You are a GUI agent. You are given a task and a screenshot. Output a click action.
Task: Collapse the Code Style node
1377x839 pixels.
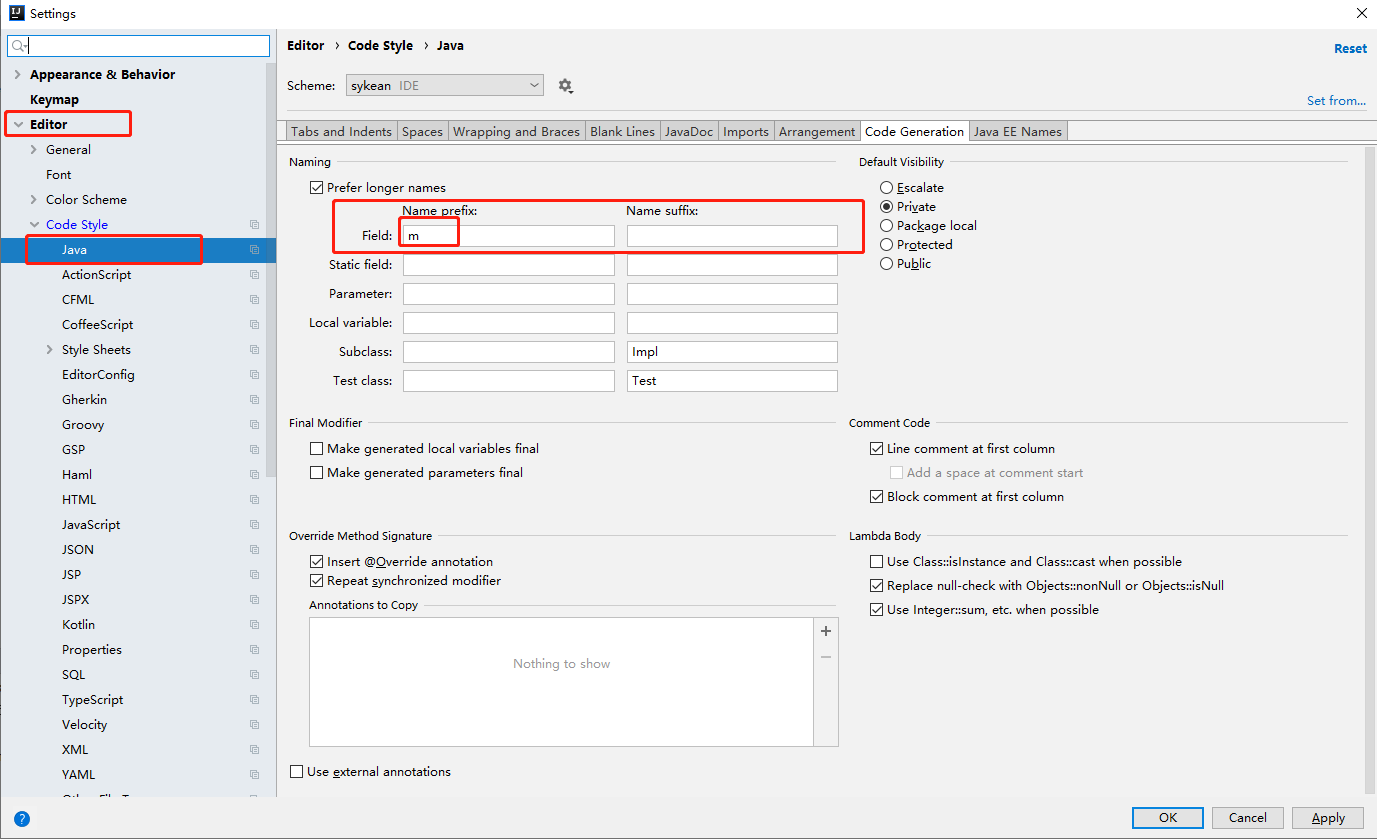(x=34, y=225)
